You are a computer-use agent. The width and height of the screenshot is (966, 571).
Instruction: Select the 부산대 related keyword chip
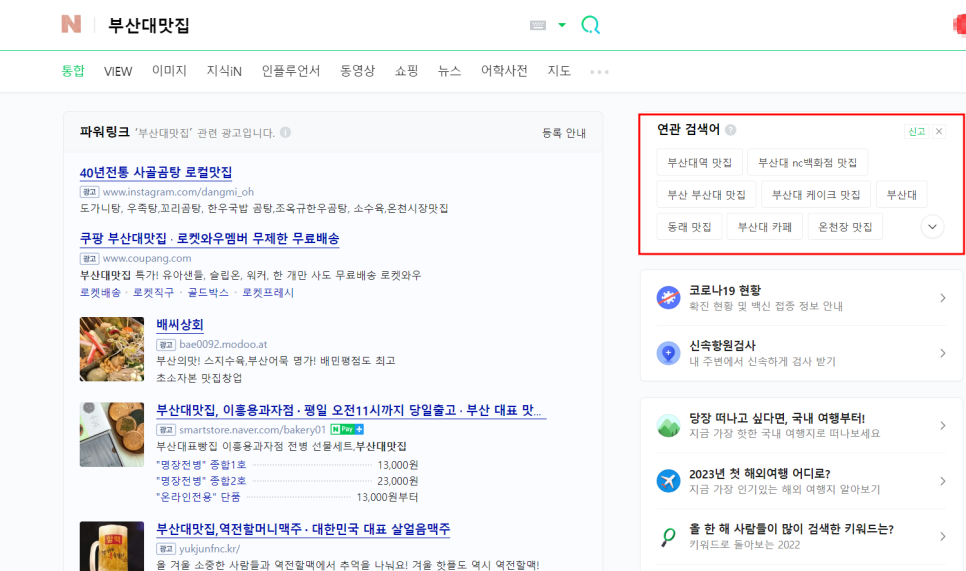click(x=901, y=195)
